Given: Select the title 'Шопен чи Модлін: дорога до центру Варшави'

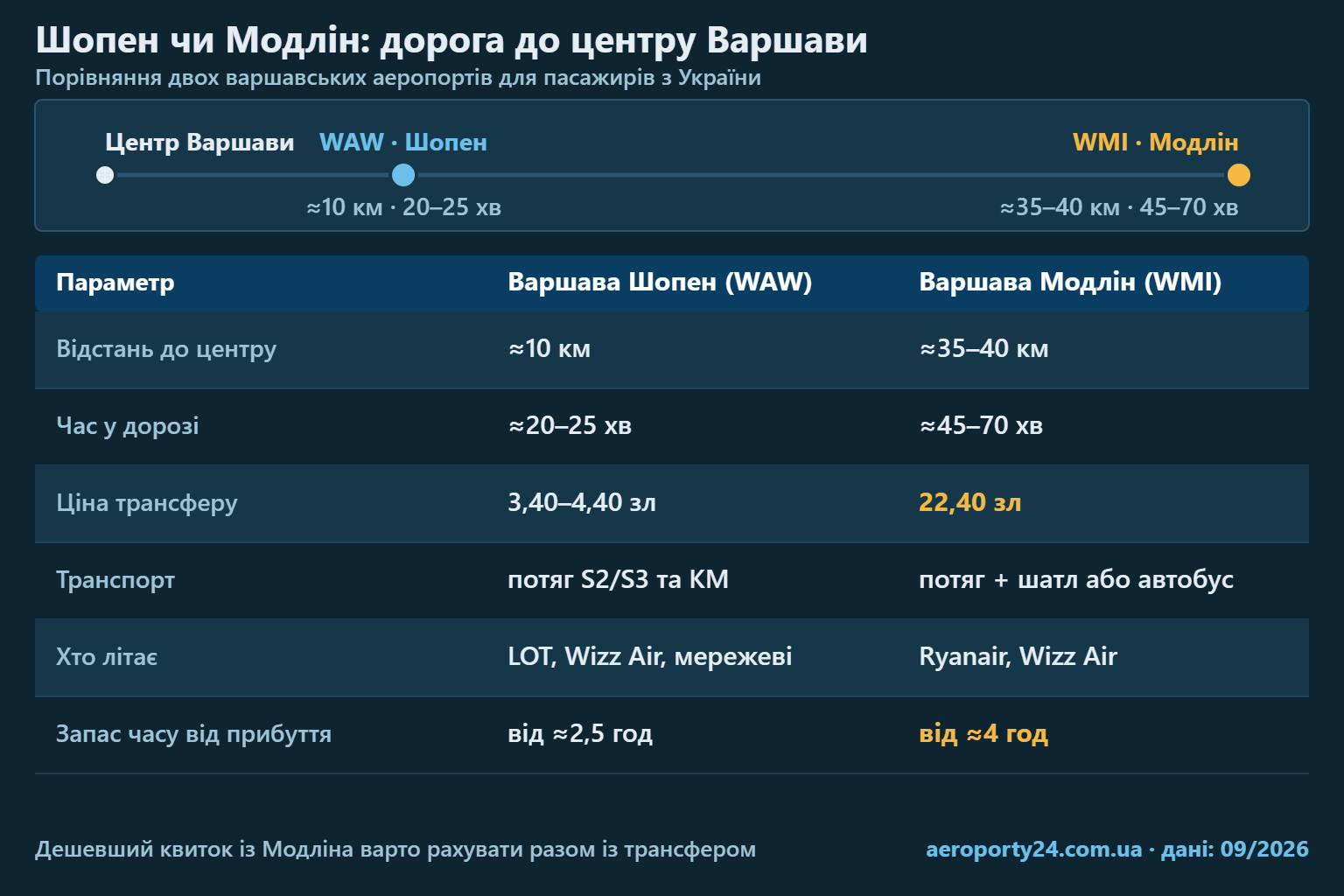Looking at the screenshot, I should [451, 40].
